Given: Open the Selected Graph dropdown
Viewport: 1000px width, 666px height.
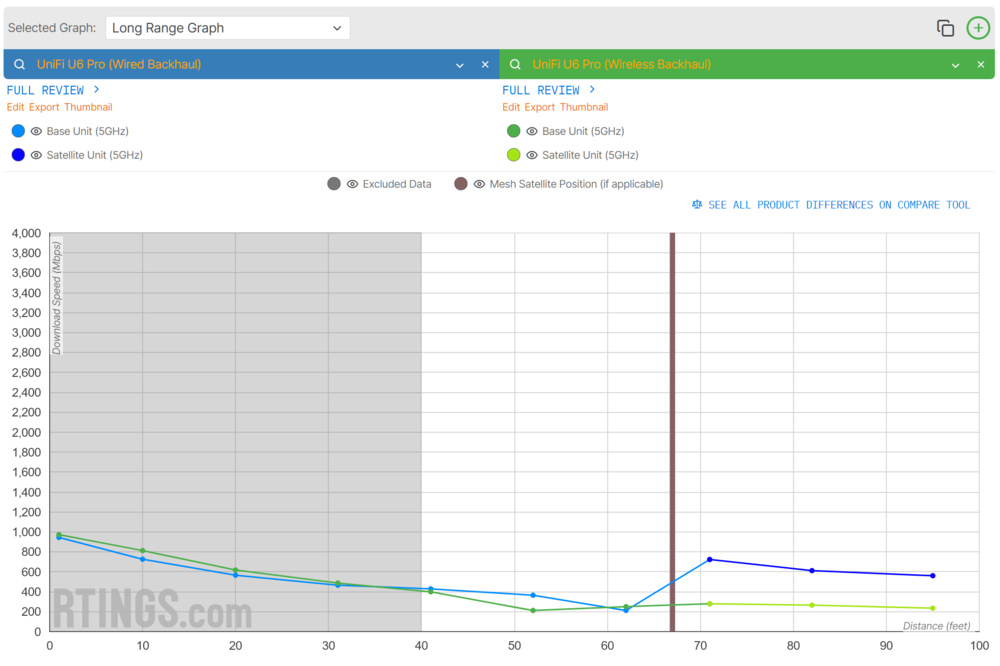Looking at the screenshot, I should click(x=227, y=27).
